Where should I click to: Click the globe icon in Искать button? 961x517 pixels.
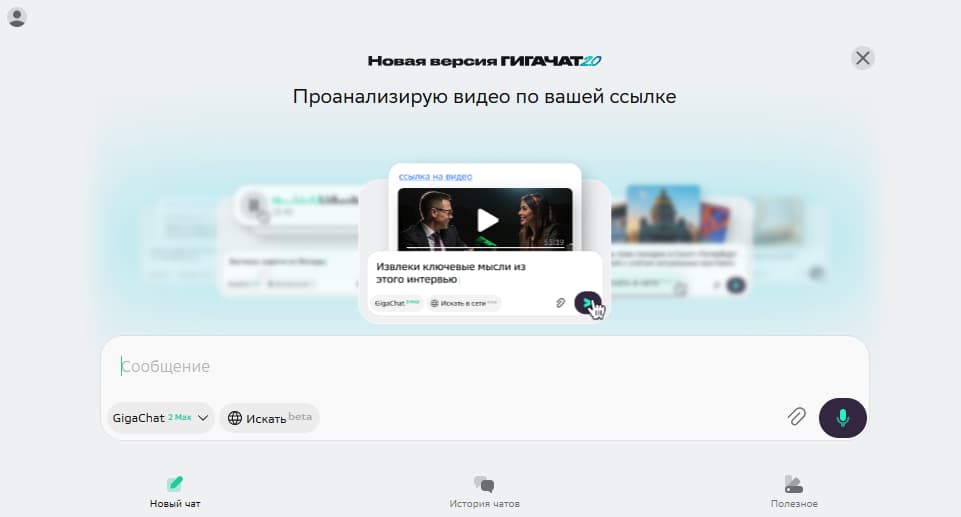pyautogui.click(x=235, y=418)
